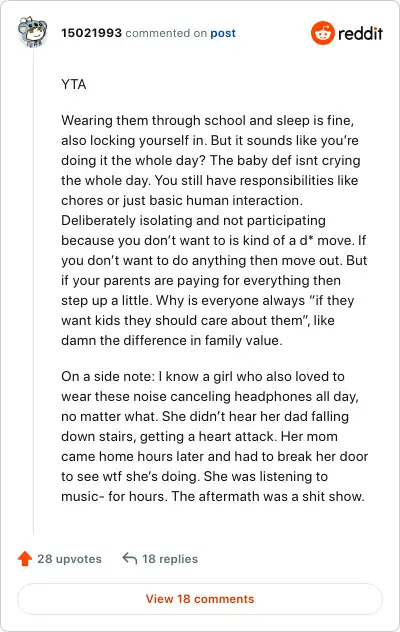Viewport: 400px width, 632px height.
Task: Click the orange upvote arrow
Action: (x=25, y=559)
